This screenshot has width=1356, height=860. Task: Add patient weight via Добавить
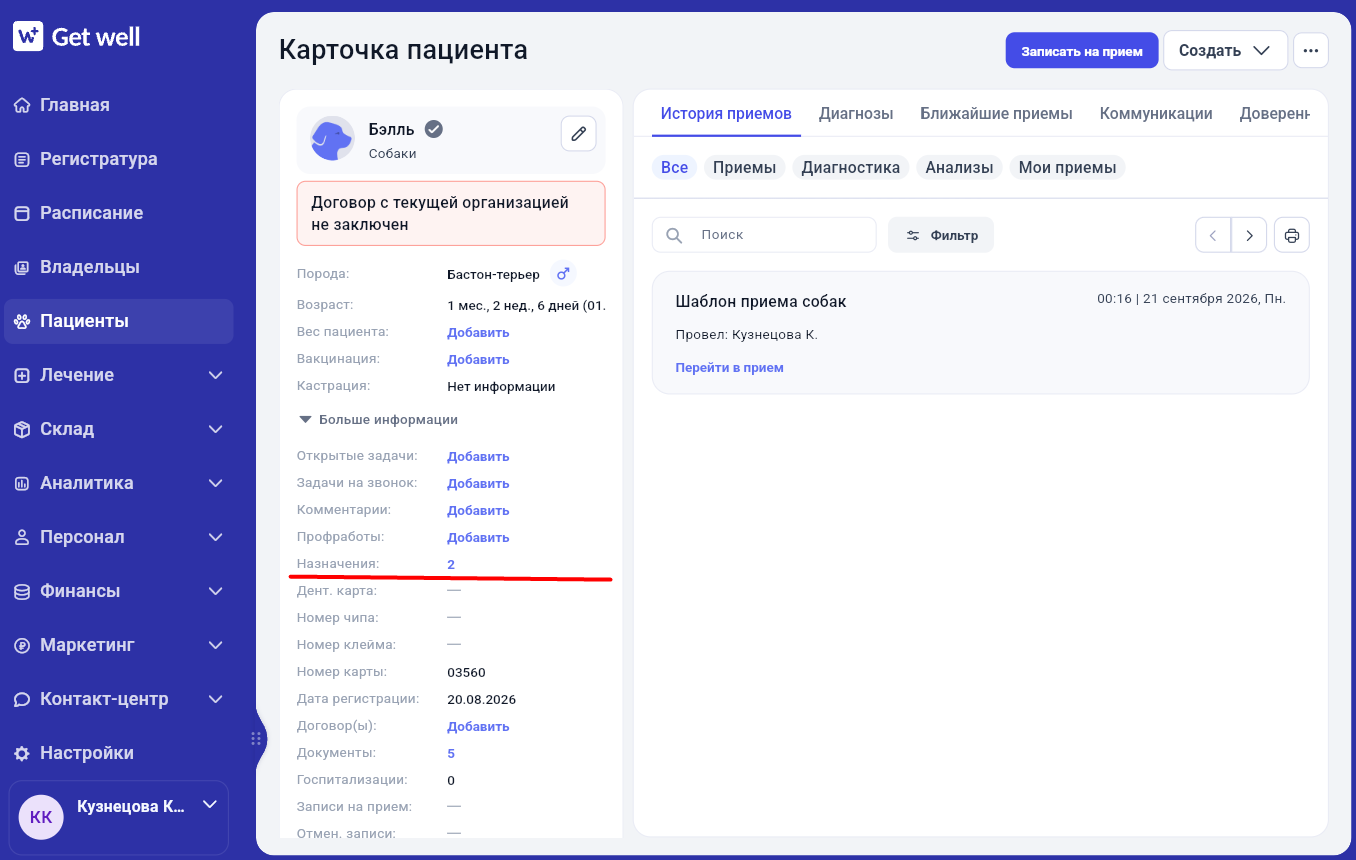(x=478, y=332)
